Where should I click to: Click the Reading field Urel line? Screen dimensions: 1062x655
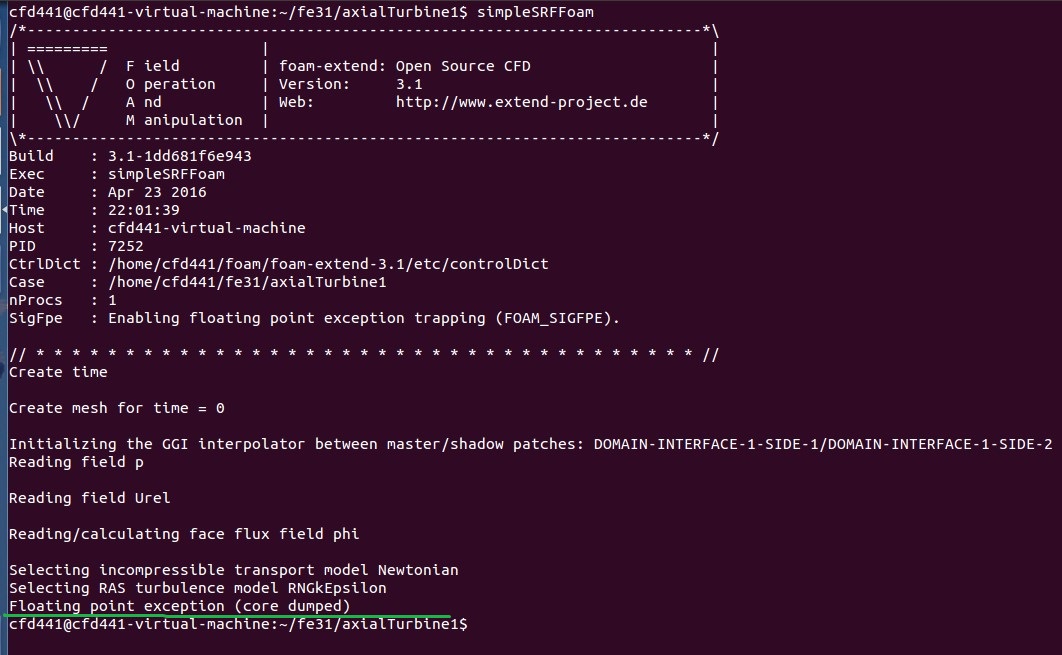tap(89, 499)
